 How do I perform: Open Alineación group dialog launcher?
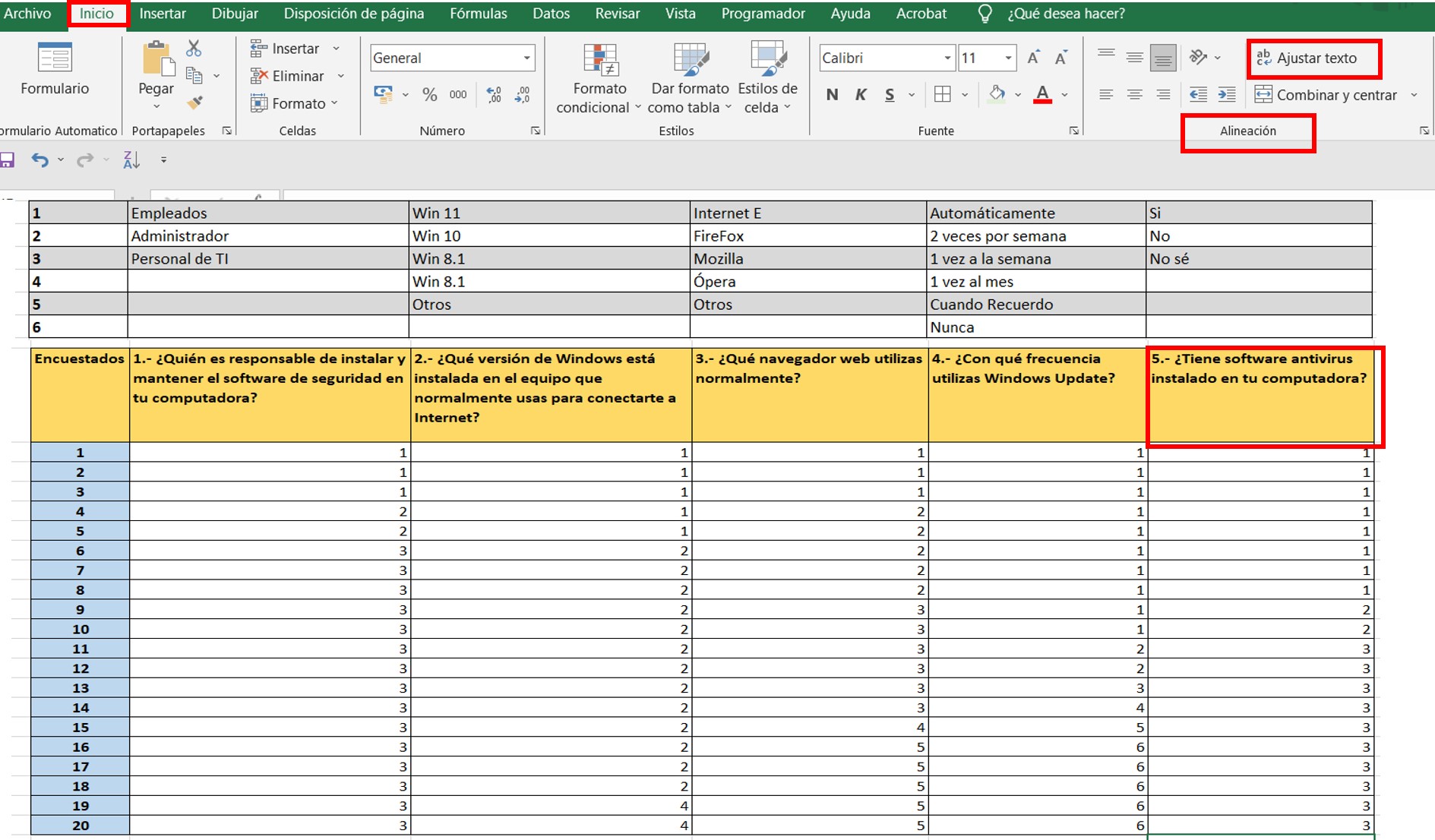click(1424, 131)
